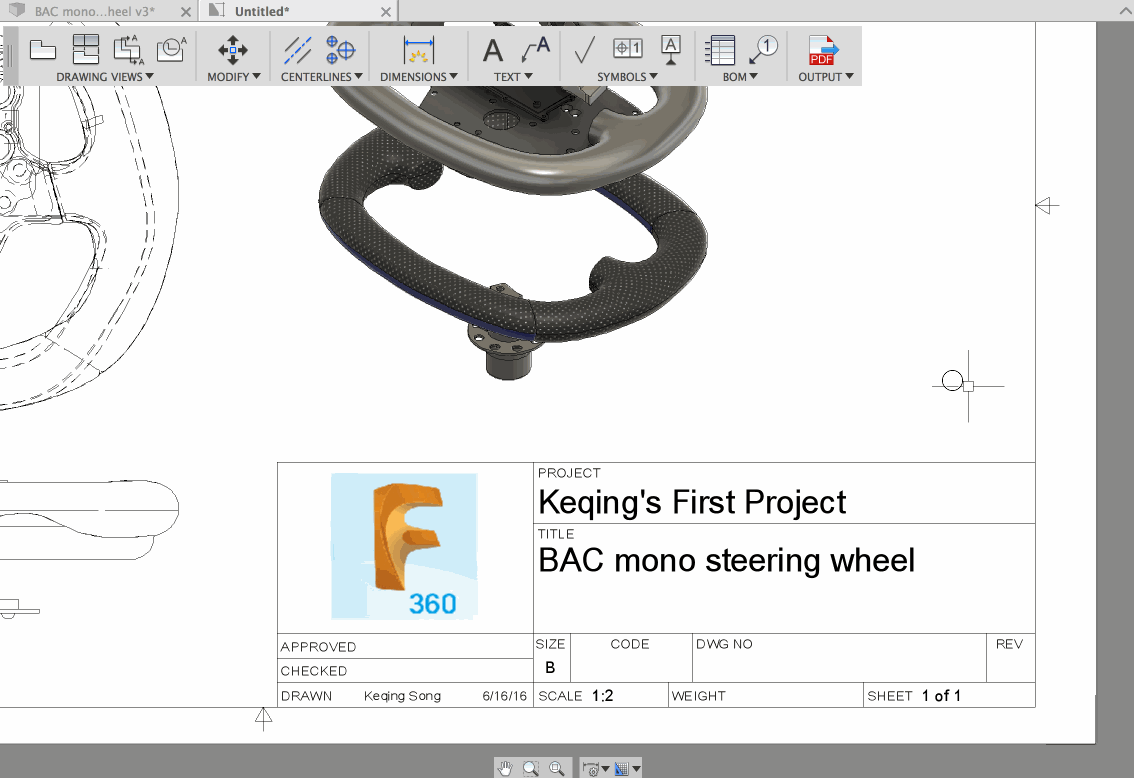
Task: Click the Output PDF icon
Action: pos(823,50)
